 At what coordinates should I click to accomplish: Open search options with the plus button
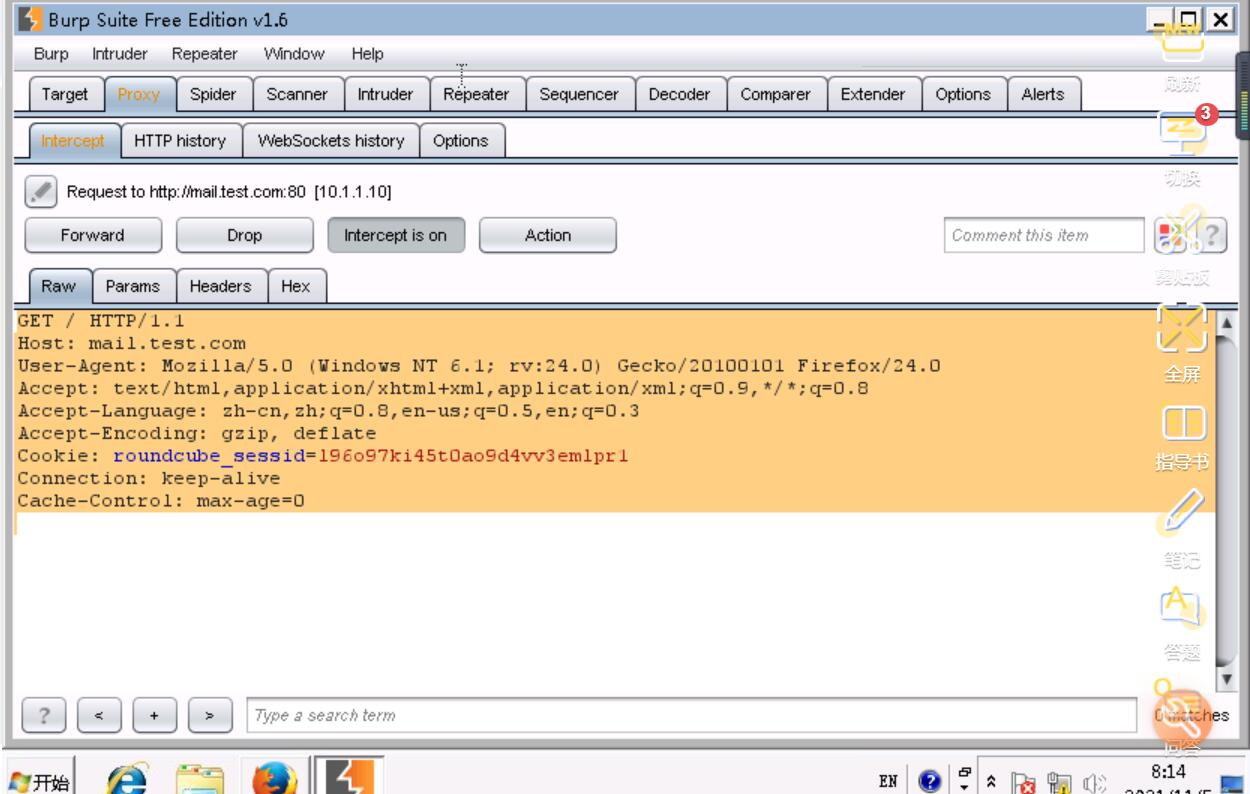point(154,715)
